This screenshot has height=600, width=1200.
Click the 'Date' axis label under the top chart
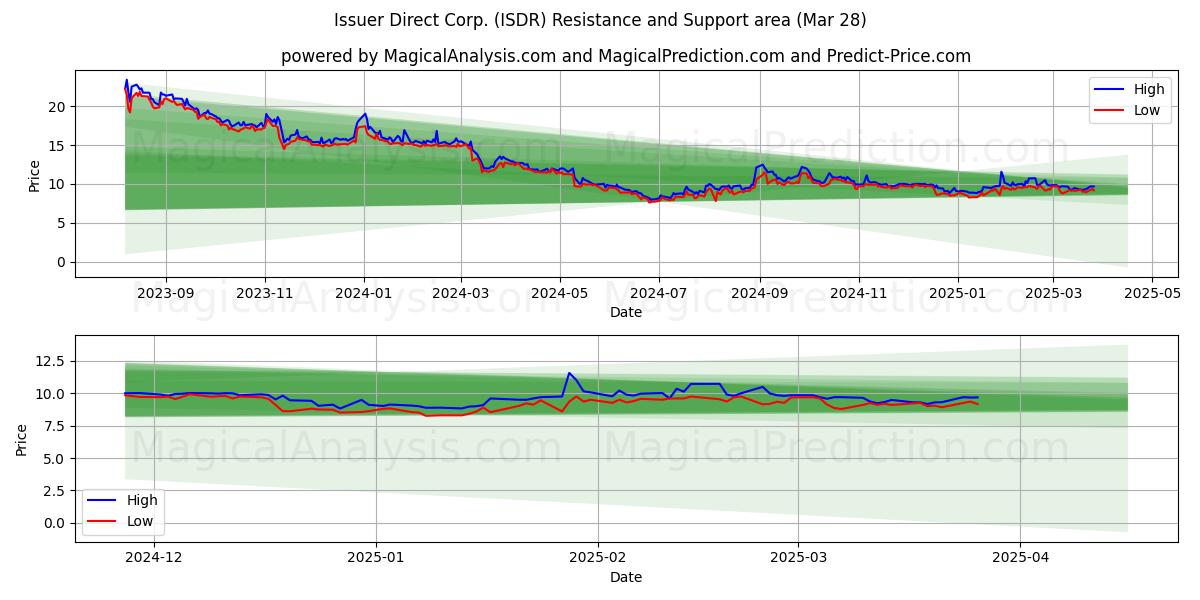(626, 312)
